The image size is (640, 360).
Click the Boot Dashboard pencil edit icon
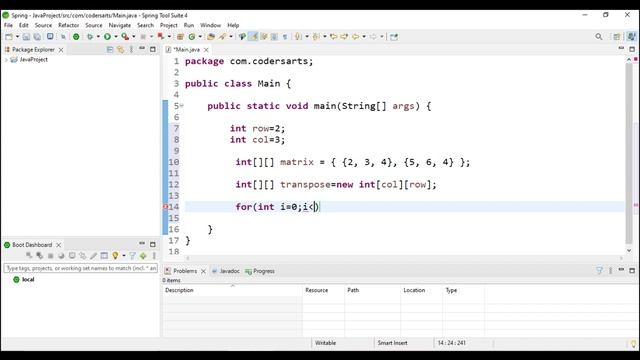93,256
